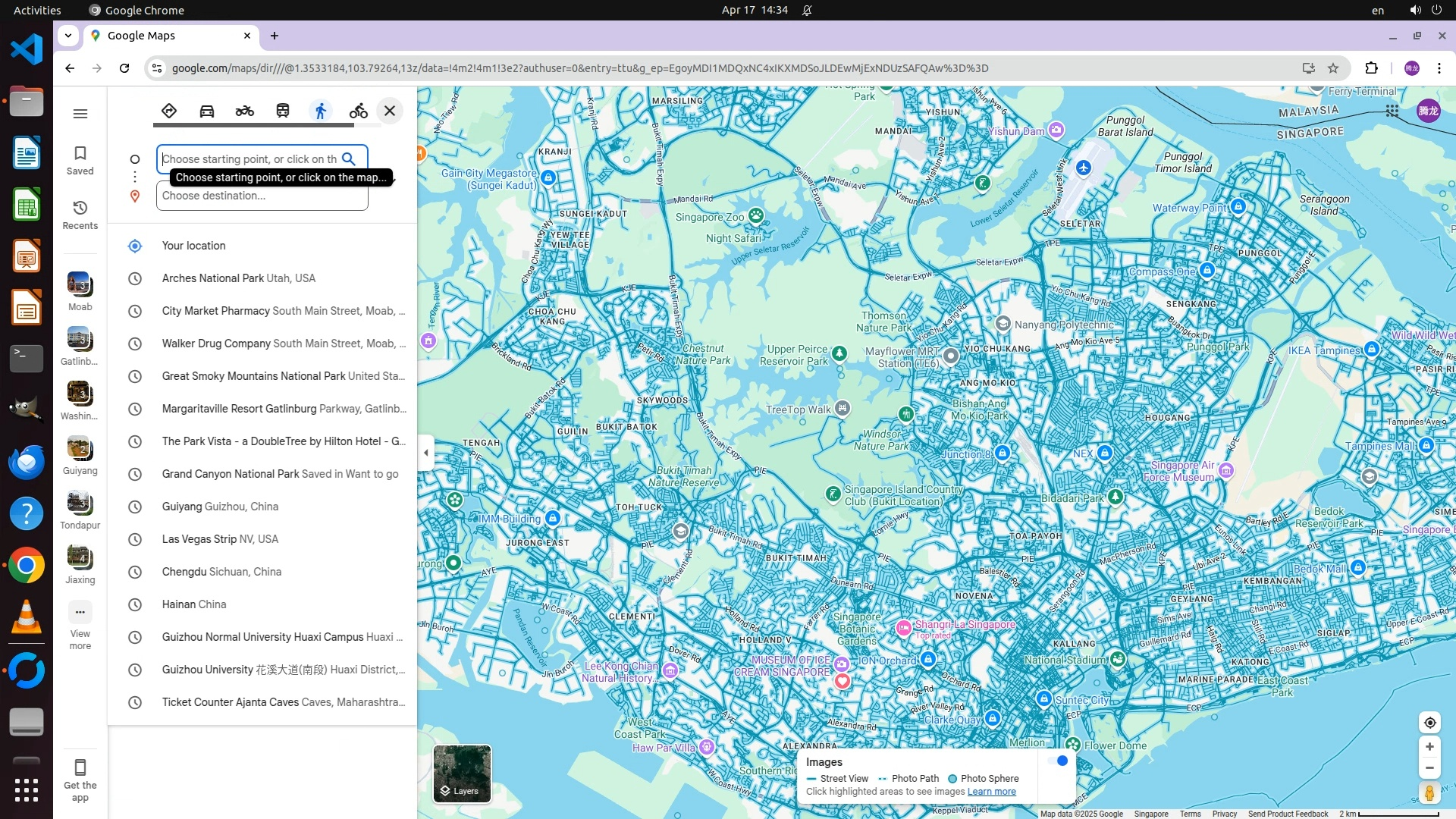This screenshot has height=819, width=1456.
Task: Open the Recents sidebar icon
Action: [x=80, y=215]
